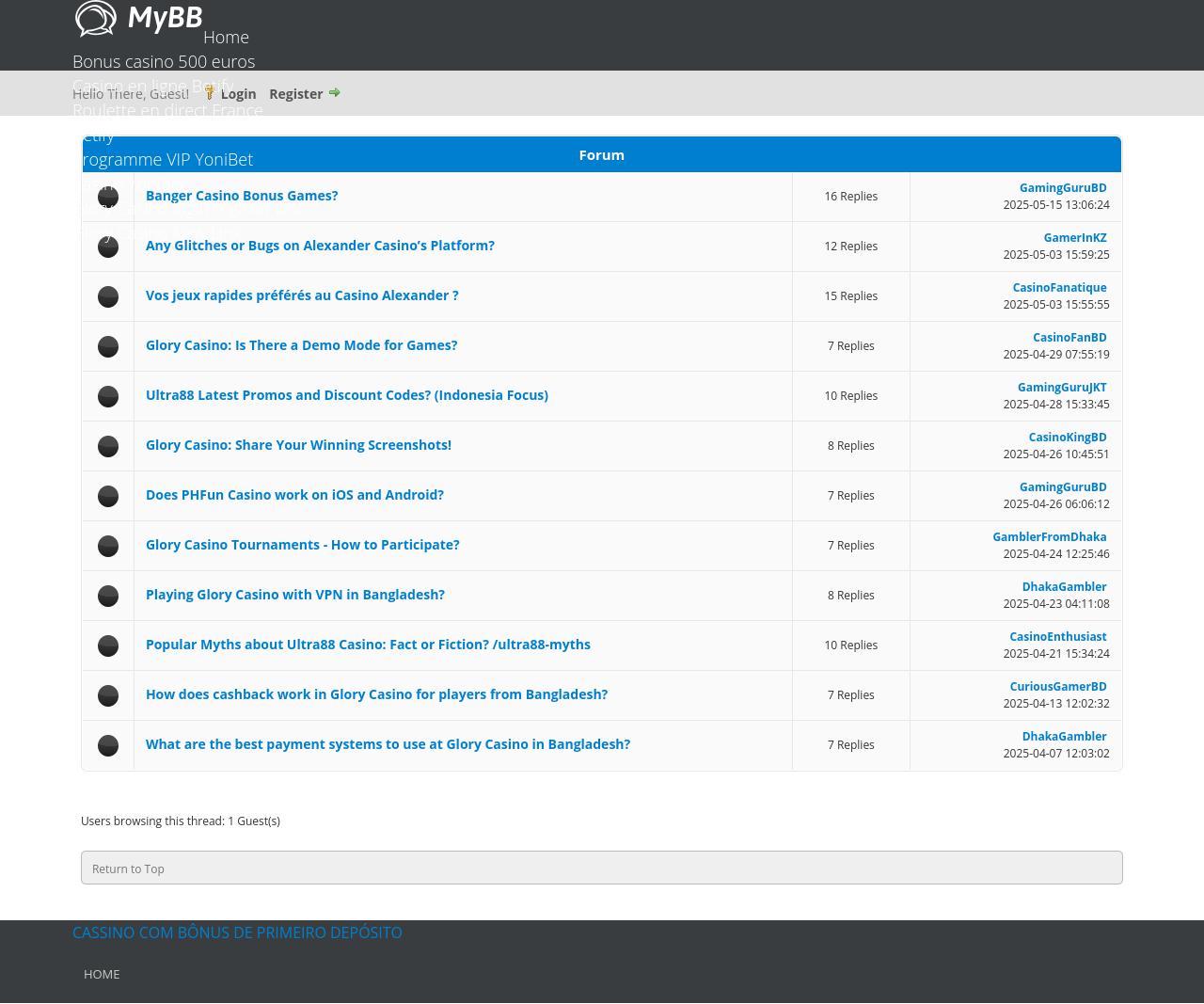The height and width of the screenshot is (1004, 1204).
Task: Click status icon beside Glory Casino Demo Mode thread
Action: click(x=108, y=346)
